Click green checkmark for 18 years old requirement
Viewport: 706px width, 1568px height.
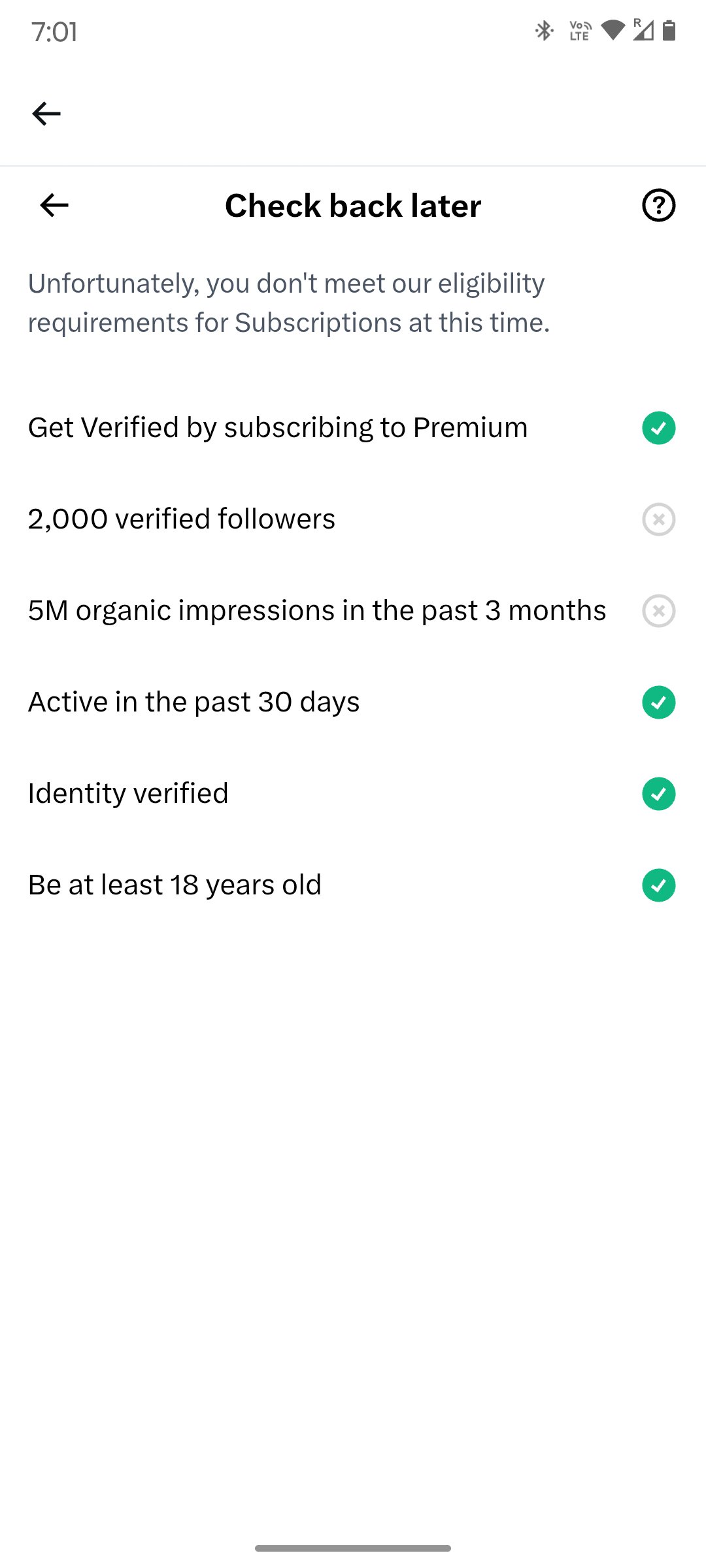point(658,885)
